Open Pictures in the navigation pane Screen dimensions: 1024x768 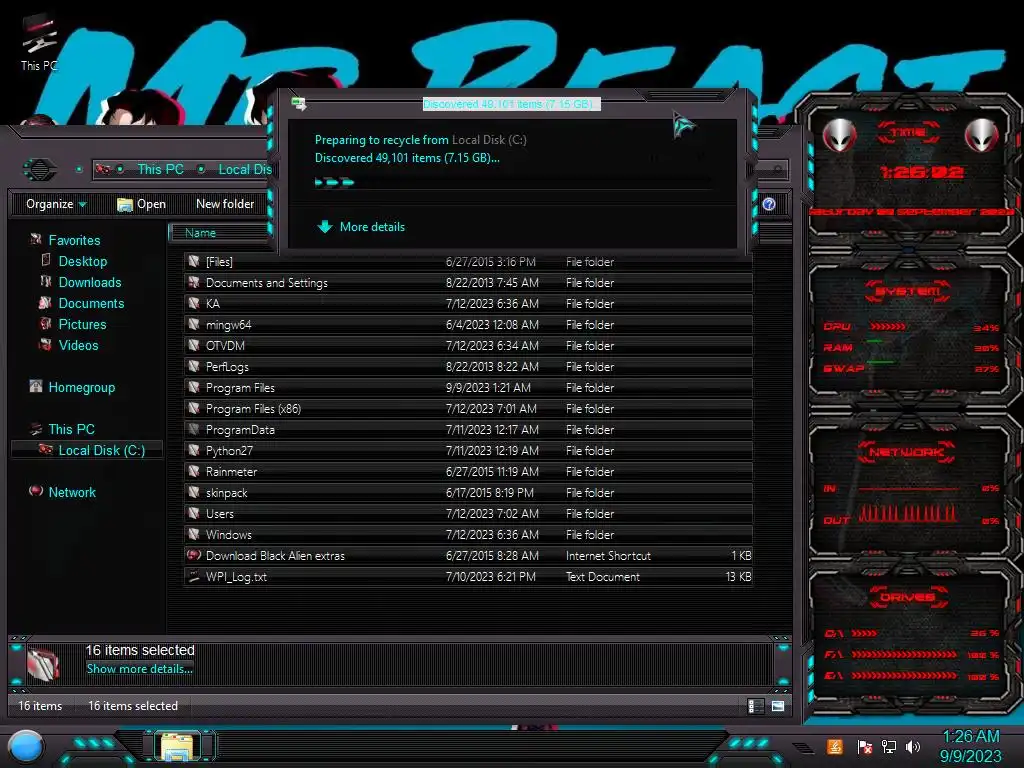82,324
